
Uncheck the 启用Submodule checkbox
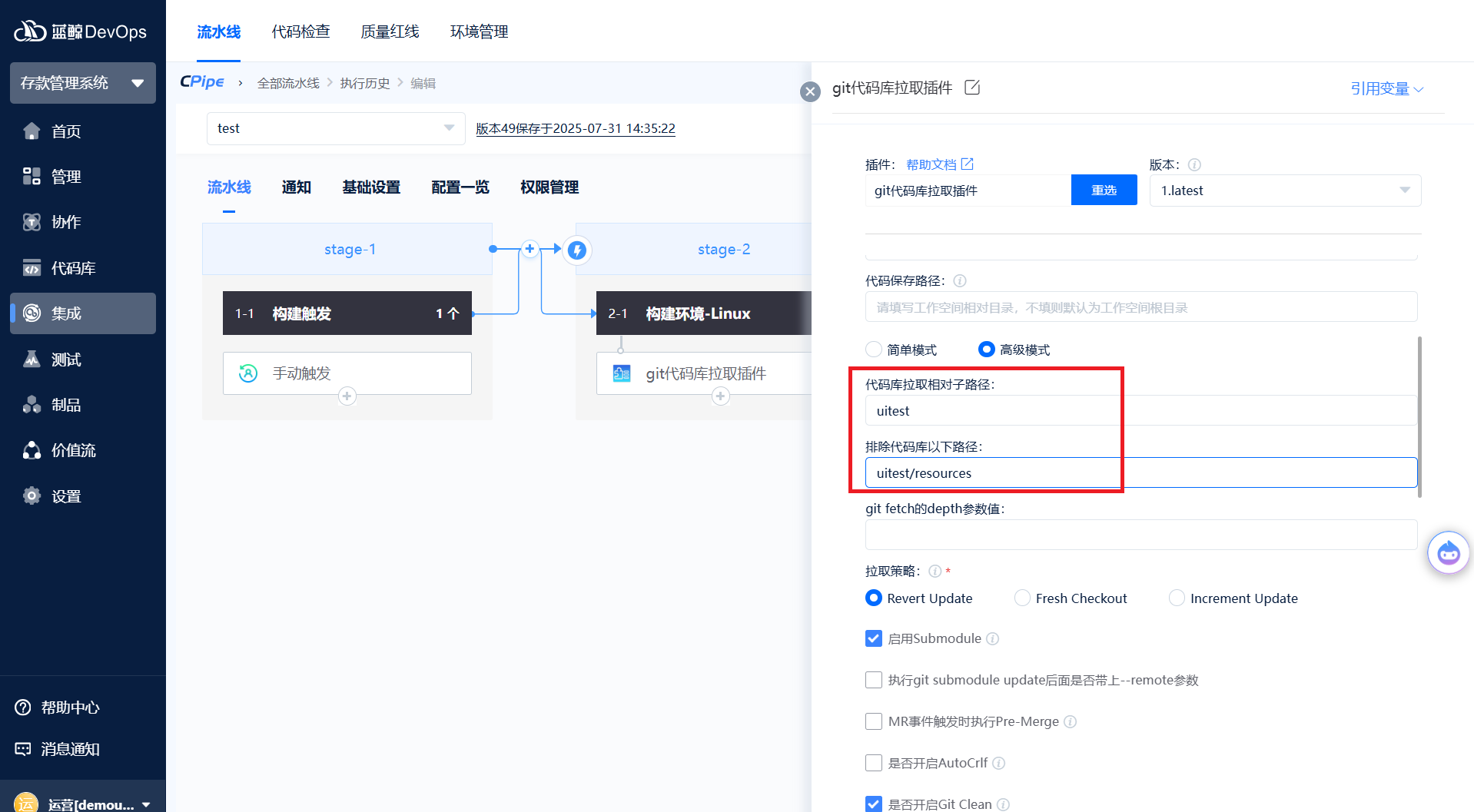(874, 638)
